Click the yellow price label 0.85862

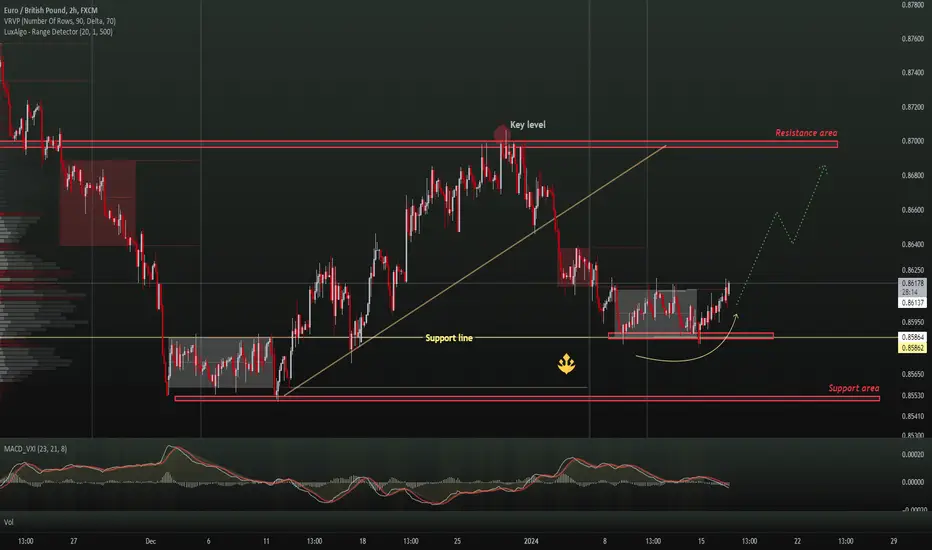click(912, 348)
